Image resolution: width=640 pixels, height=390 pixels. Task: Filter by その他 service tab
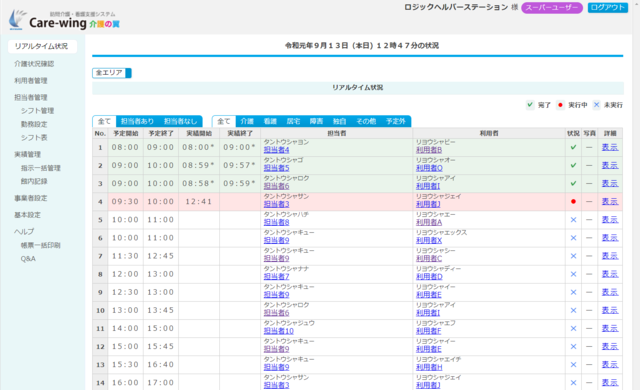click(366, 121)
